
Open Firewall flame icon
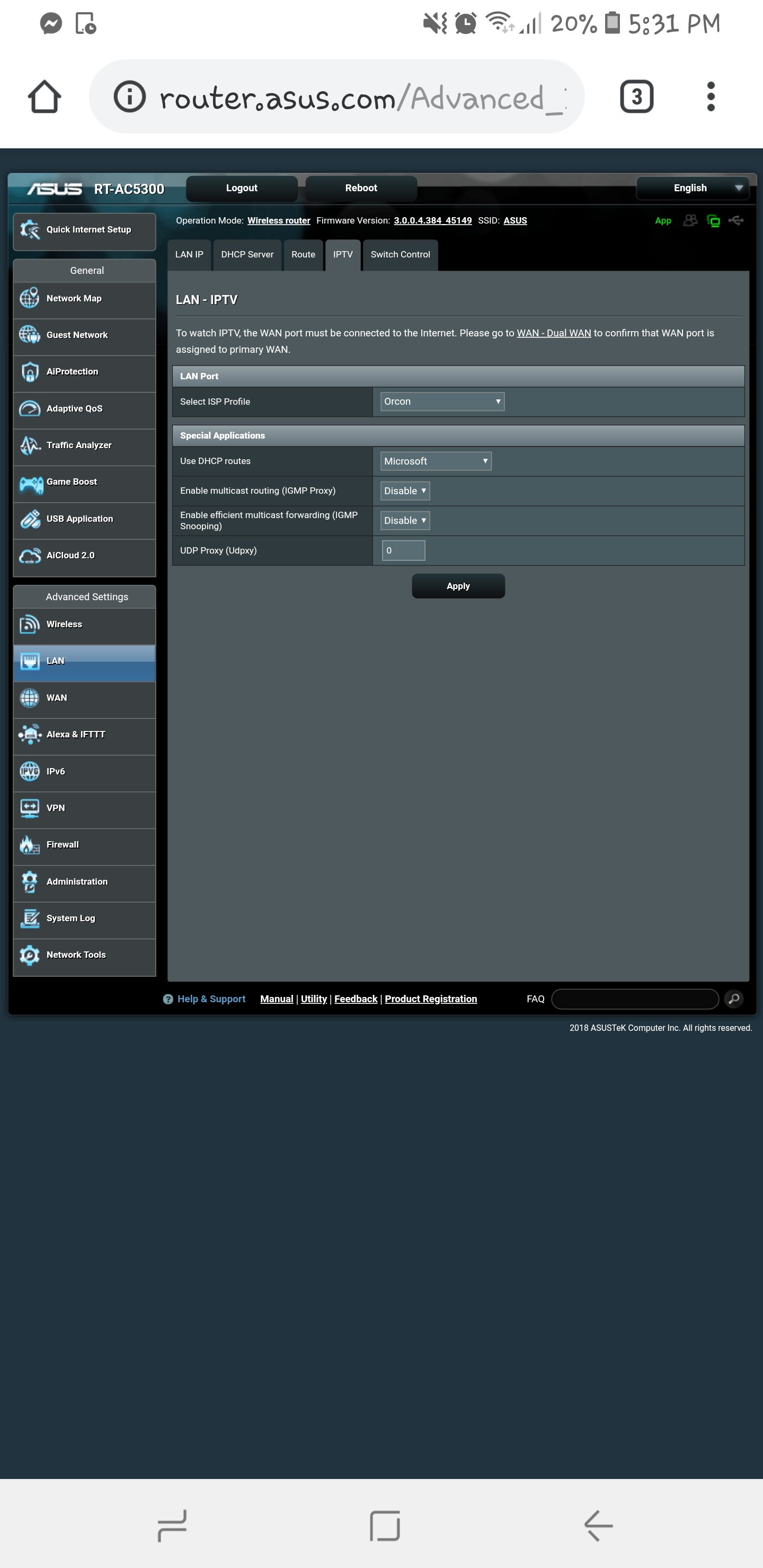point(29,845)
